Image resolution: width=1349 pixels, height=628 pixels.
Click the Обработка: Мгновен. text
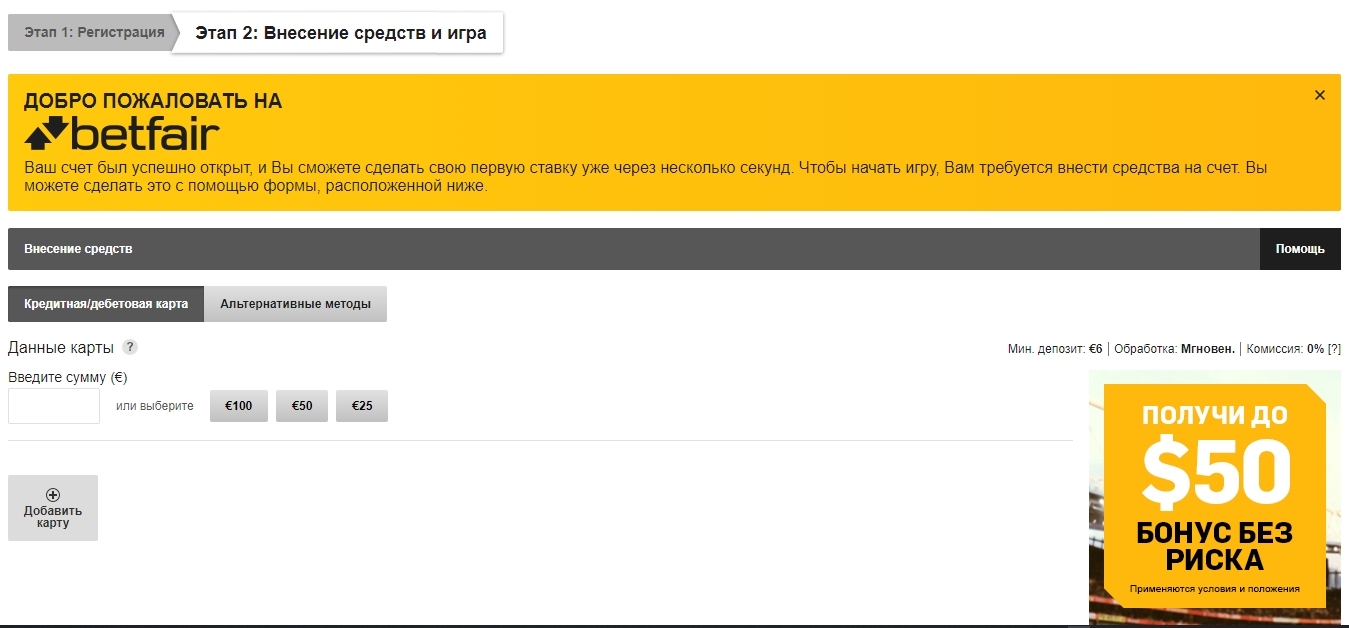(x=1175, y=349)
